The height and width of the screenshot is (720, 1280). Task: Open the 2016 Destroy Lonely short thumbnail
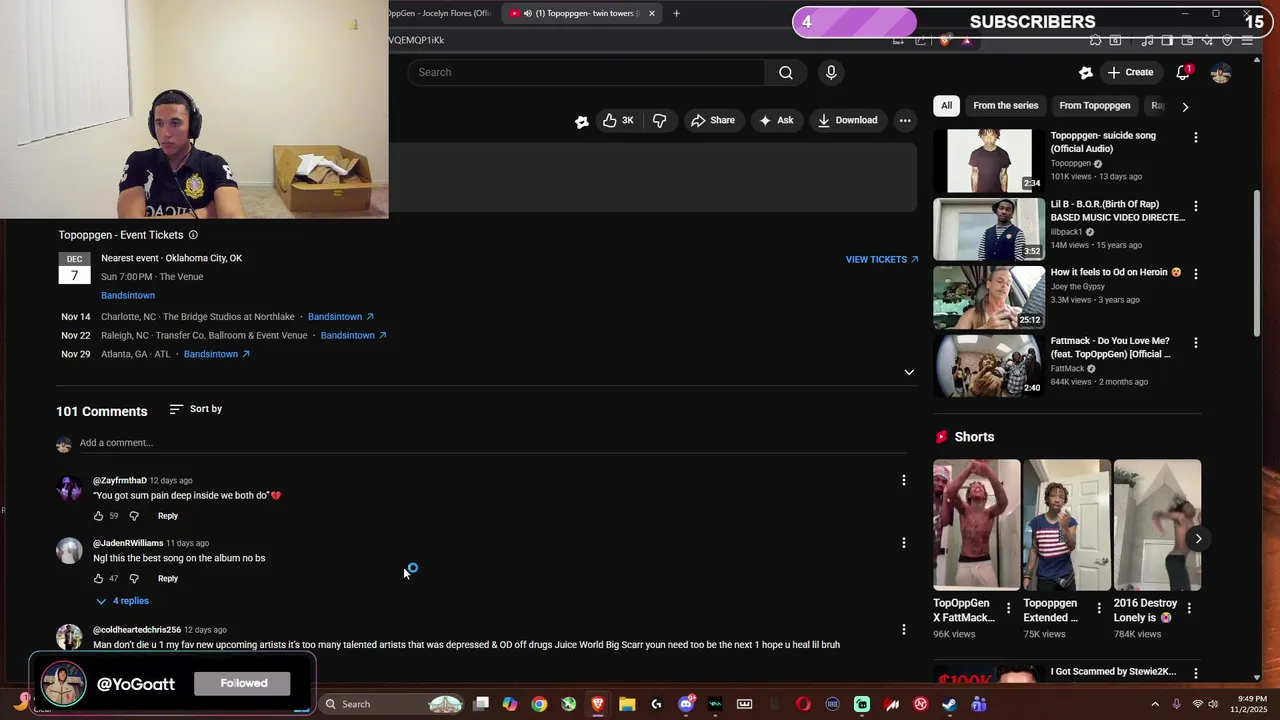(1157, 525)
